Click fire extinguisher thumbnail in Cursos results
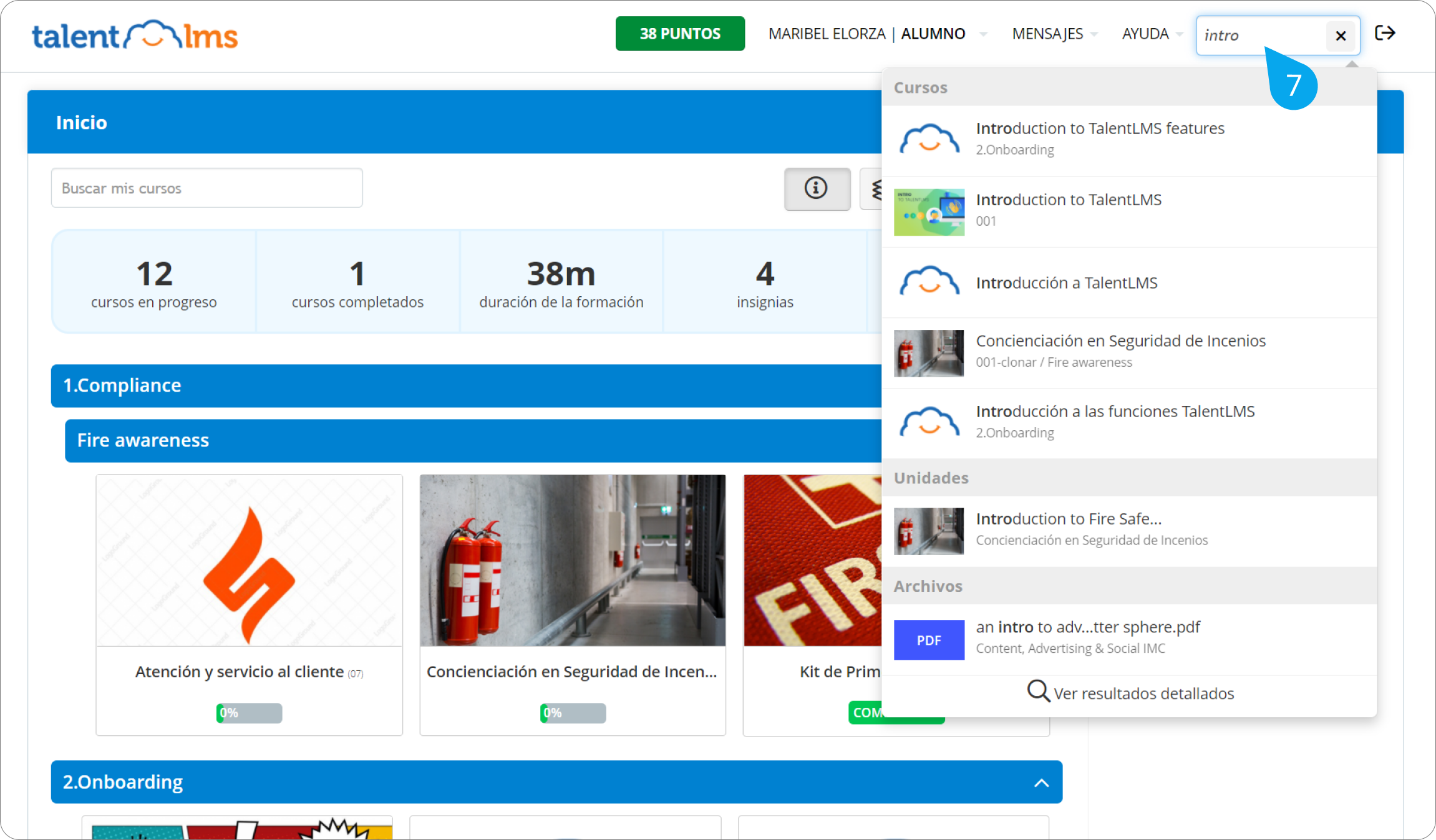The width and height of the screenshot is (1436, 840). [929, 353]
